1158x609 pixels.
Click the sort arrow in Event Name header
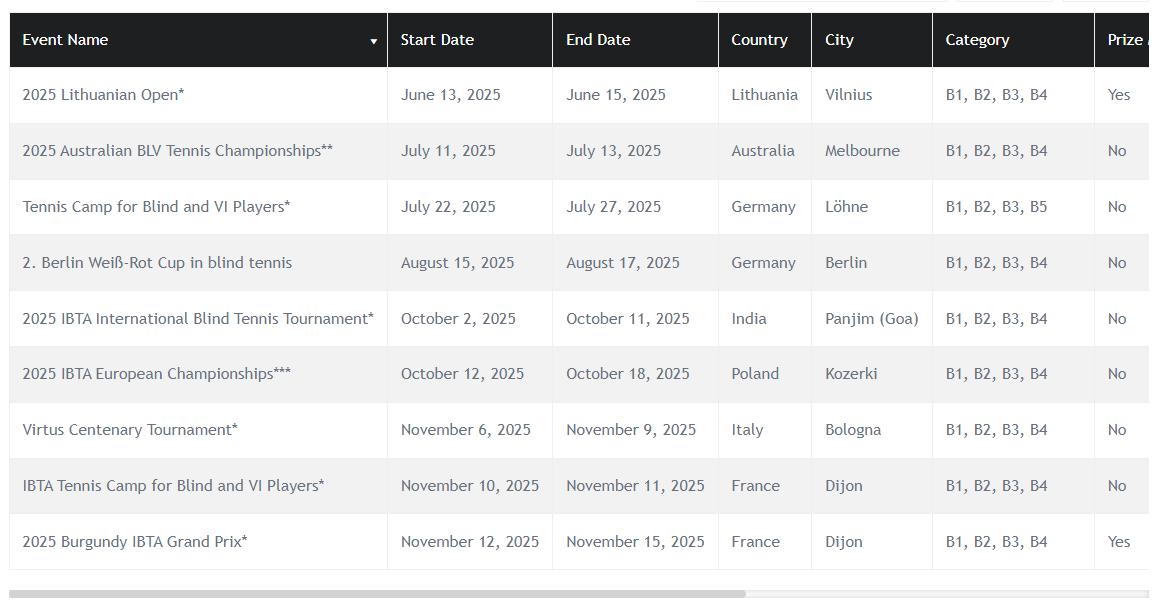tap(374, 41)
